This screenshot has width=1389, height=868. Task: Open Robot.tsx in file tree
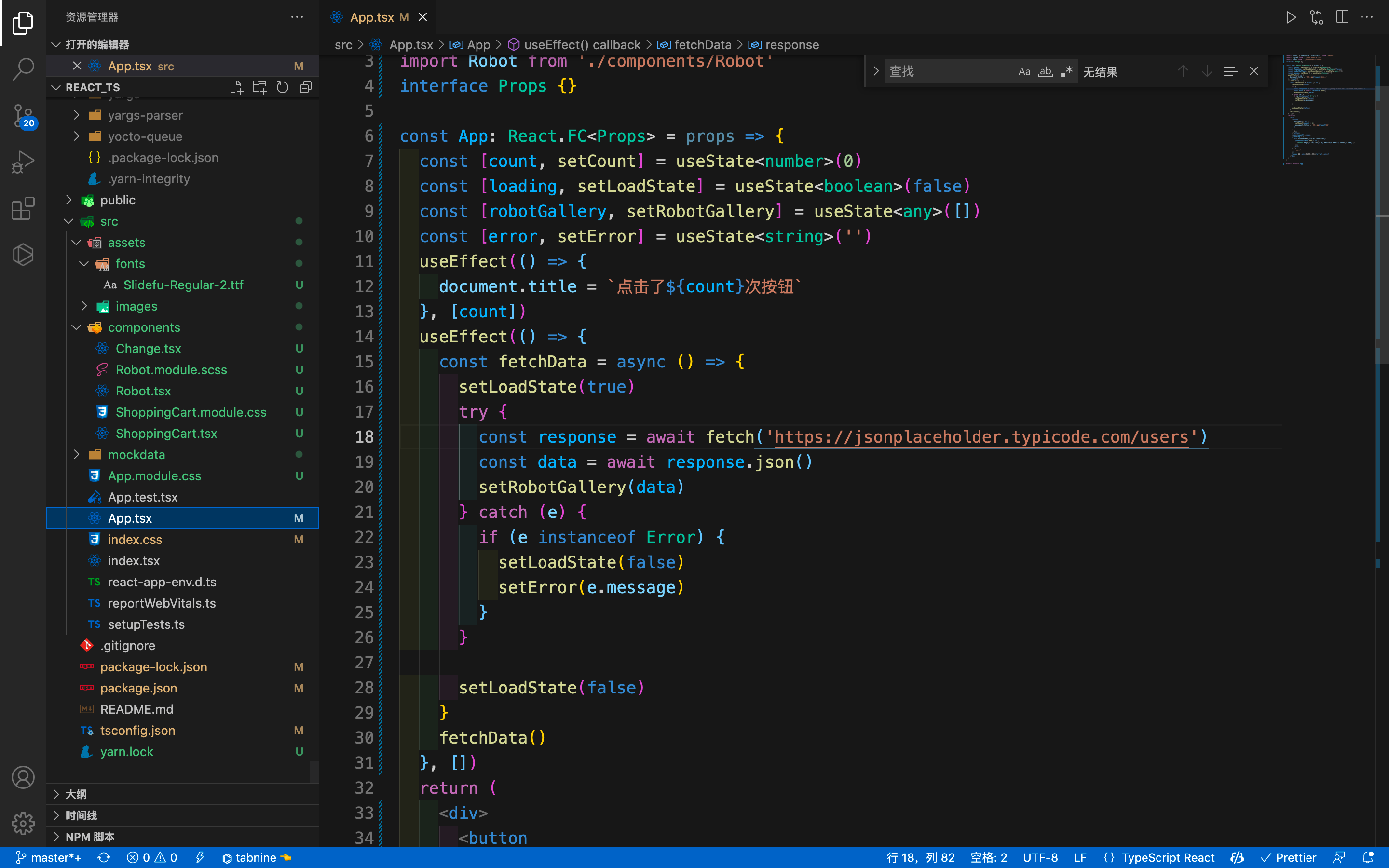[143, 391]
